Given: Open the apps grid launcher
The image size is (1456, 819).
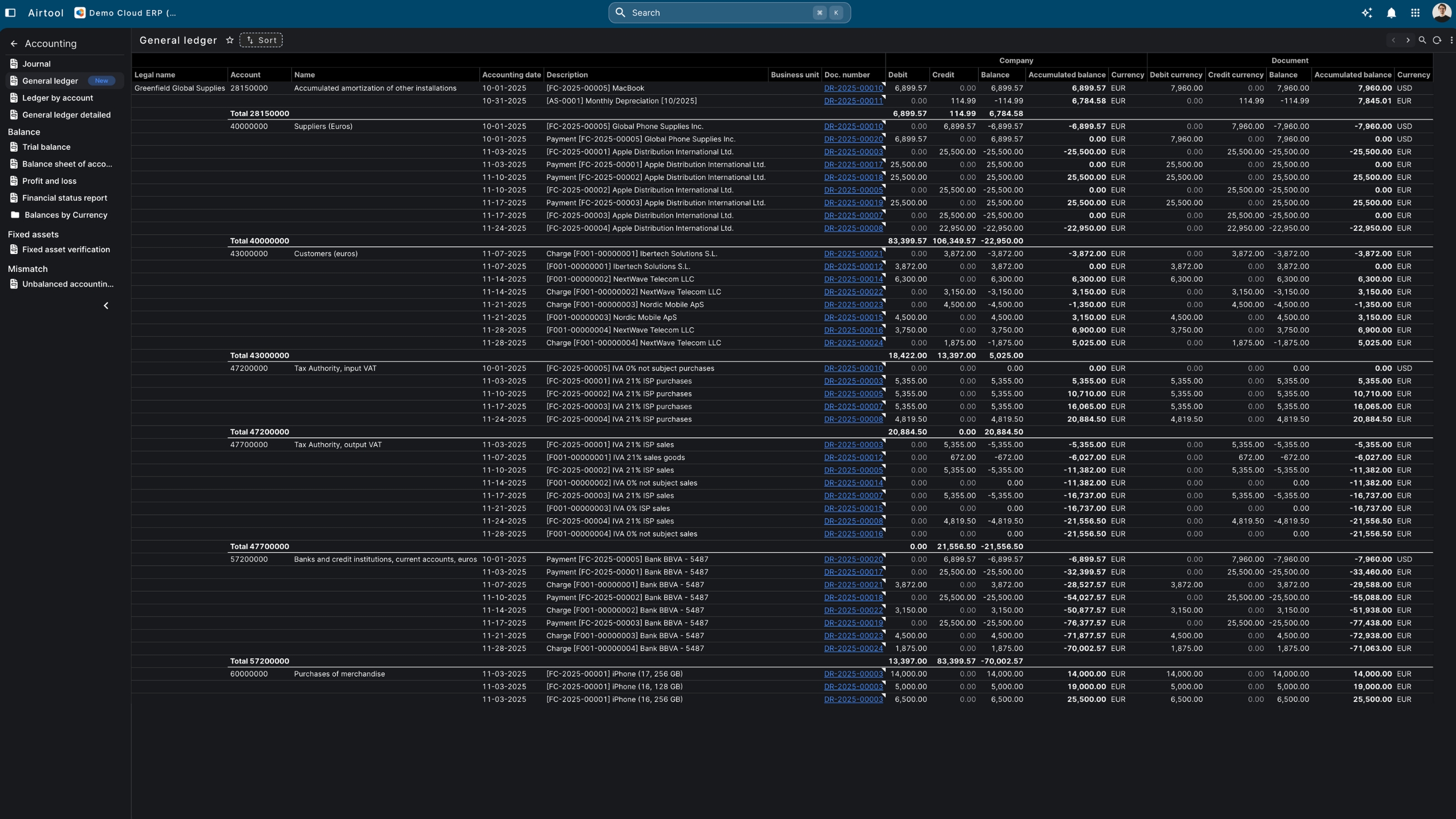Looking at the screenshot, I should (x=1415, y=13).
